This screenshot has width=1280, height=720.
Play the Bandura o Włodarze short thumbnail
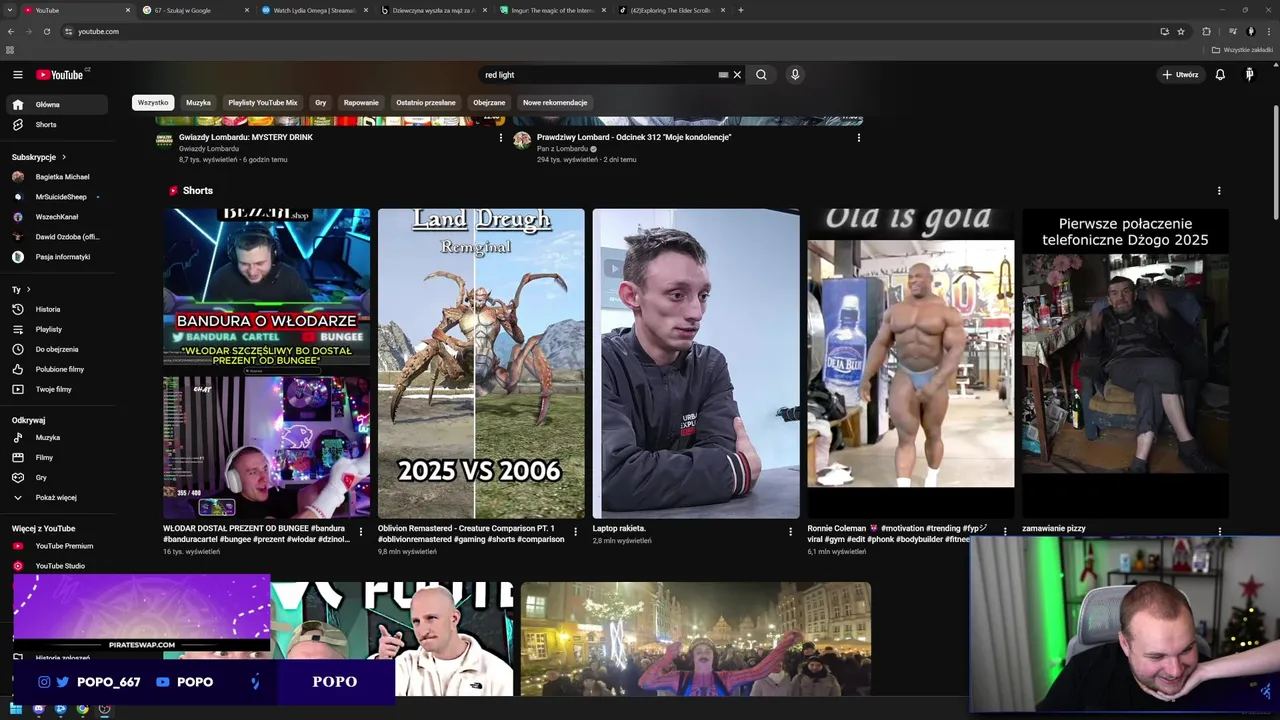tap(266, 363)
